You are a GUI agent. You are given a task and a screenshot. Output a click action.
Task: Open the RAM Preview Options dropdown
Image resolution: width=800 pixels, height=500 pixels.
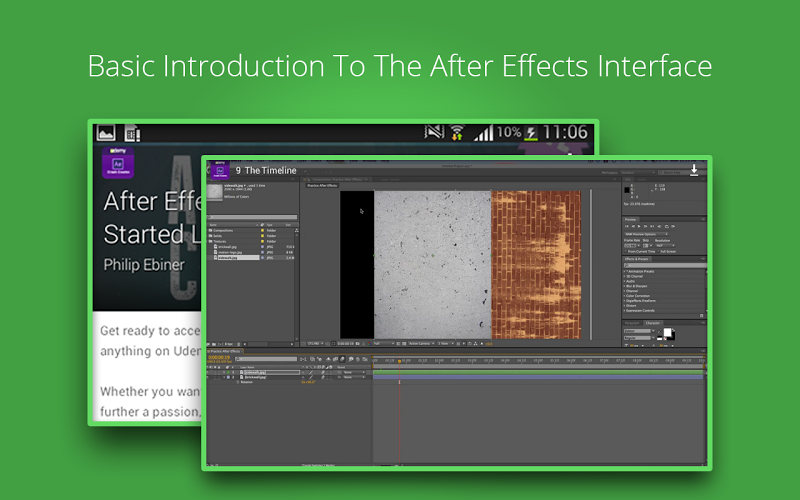point(646,234)
